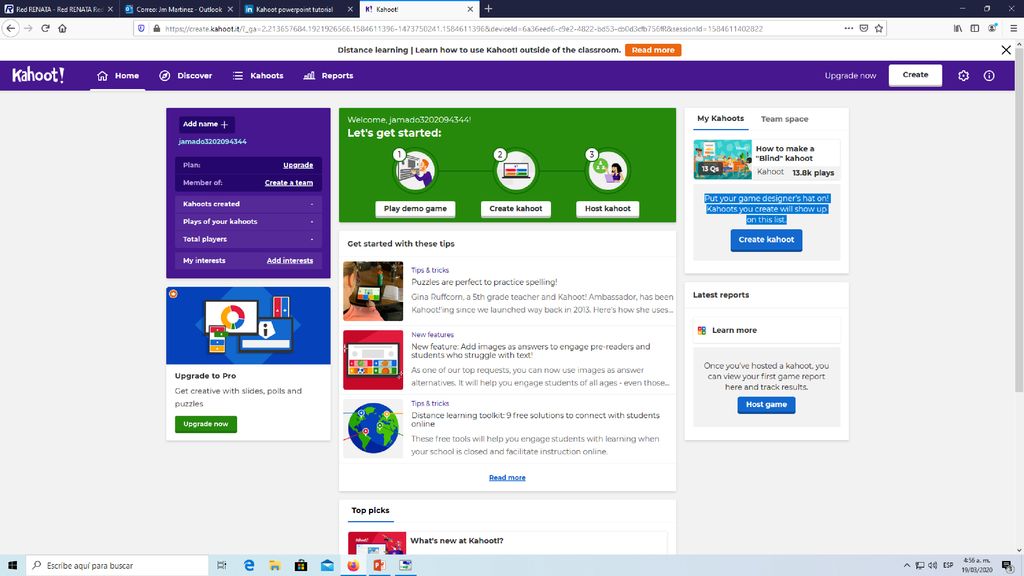The width and height of the screenshot is (1024, 576).
Task: Open File Explorer from taskbar
Action: (275, 566)
